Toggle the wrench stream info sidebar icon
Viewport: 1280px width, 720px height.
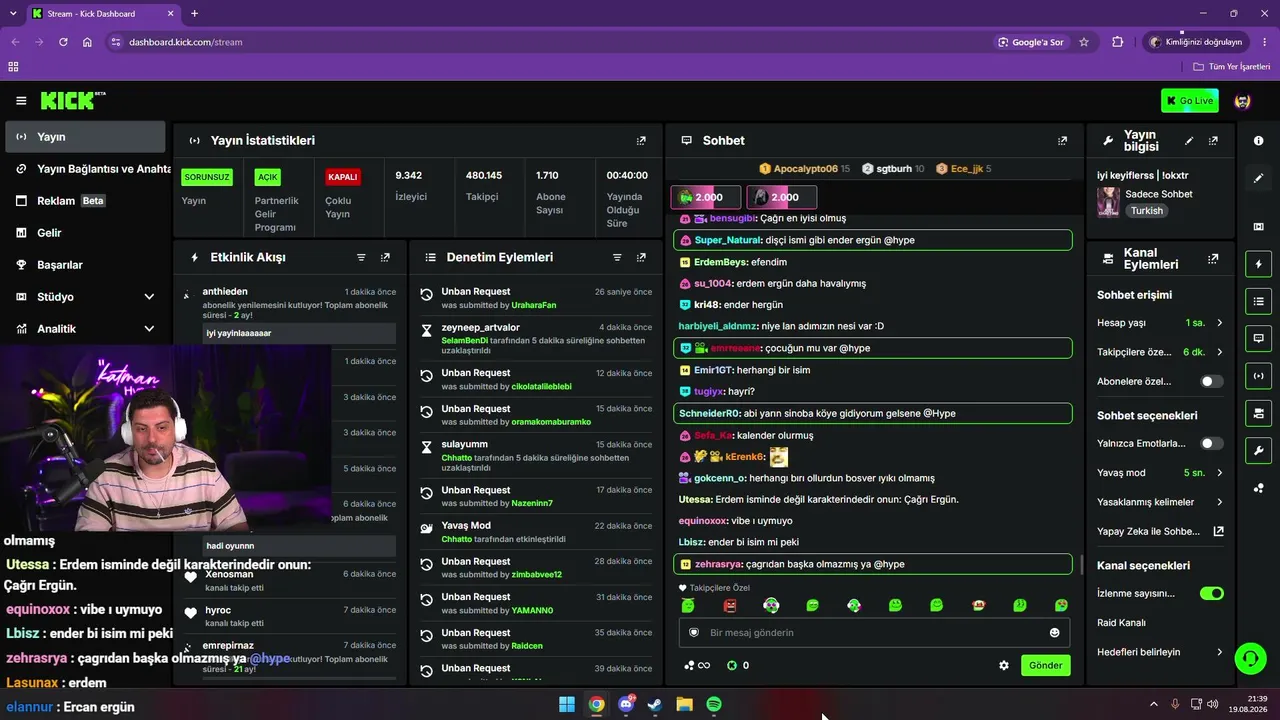tap(1258, 450)
